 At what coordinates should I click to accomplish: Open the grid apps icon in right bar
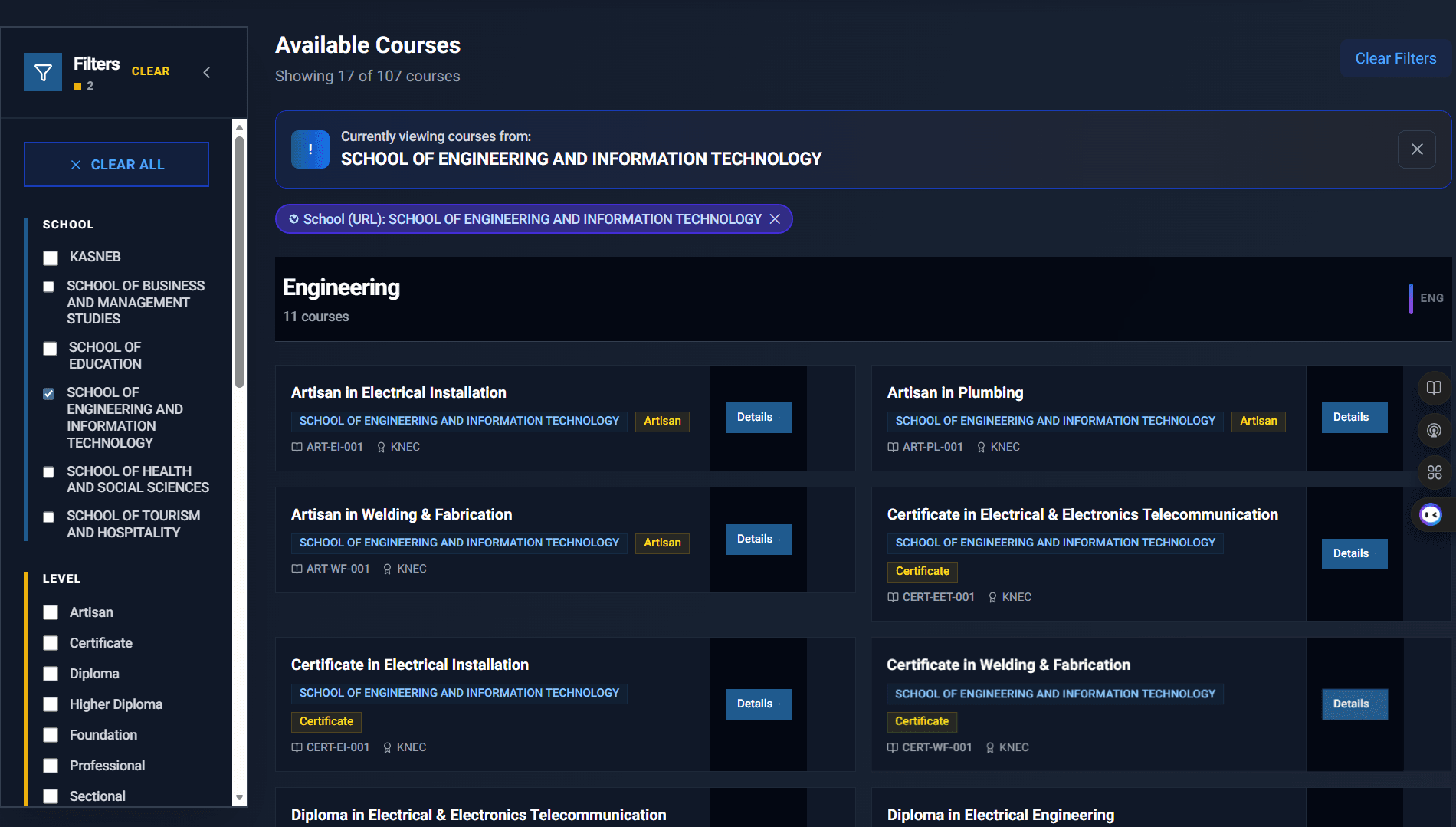click(x=1434, y=473)
